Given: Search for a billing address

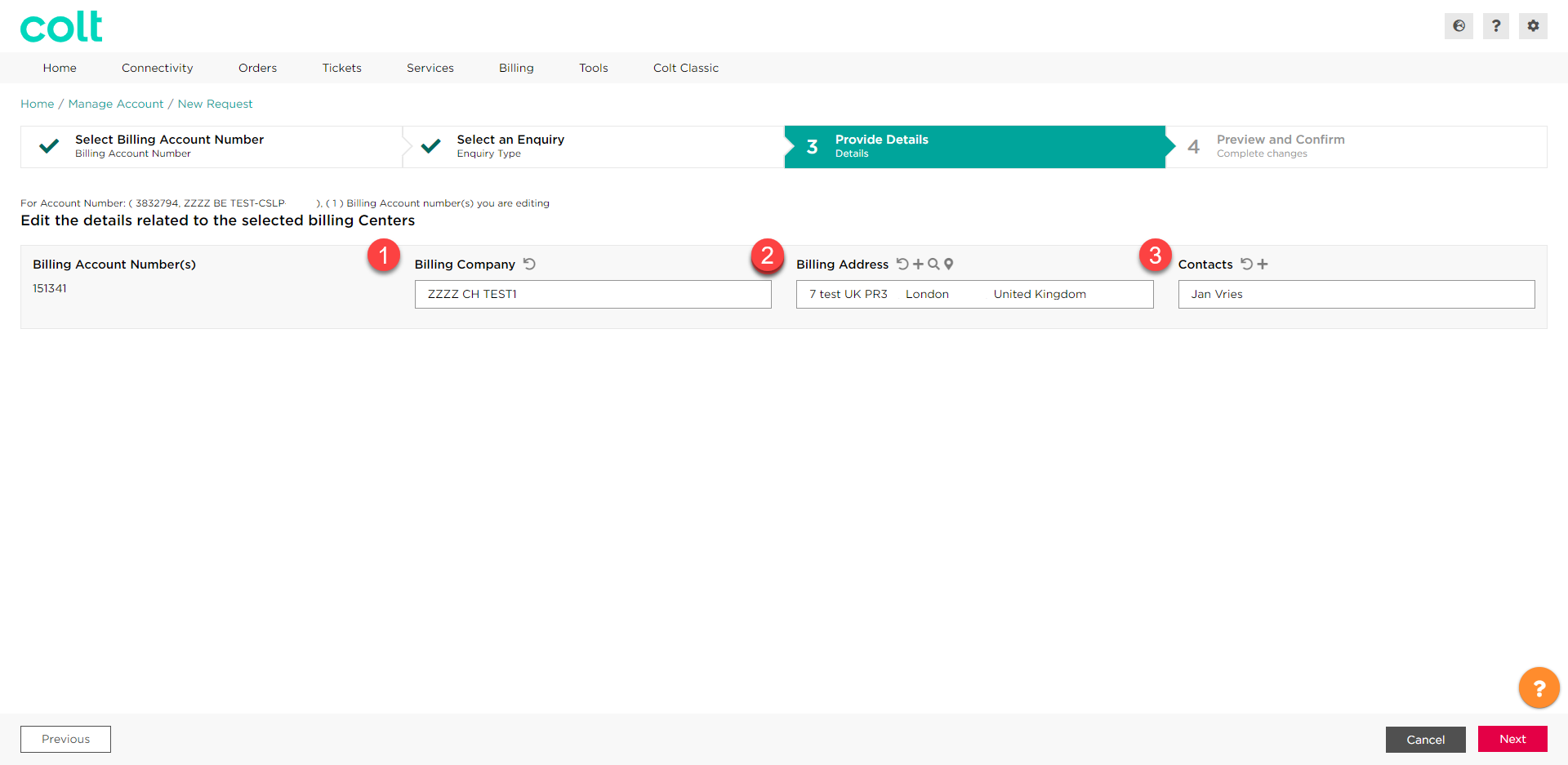Looking at the screenshot, I should [933, 264].
